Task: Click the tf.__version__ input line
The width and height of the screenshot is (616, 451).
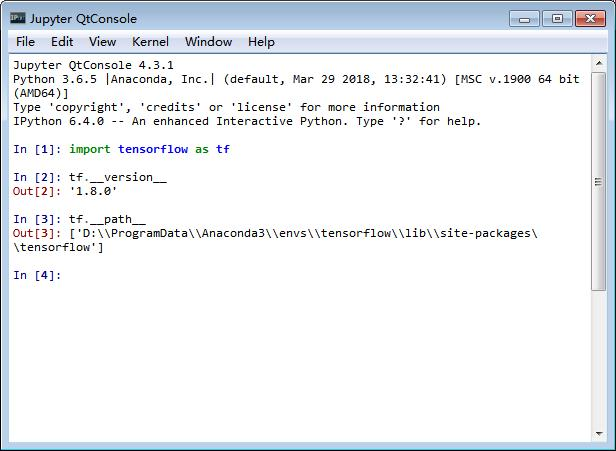Action: (x=118, y=177)
